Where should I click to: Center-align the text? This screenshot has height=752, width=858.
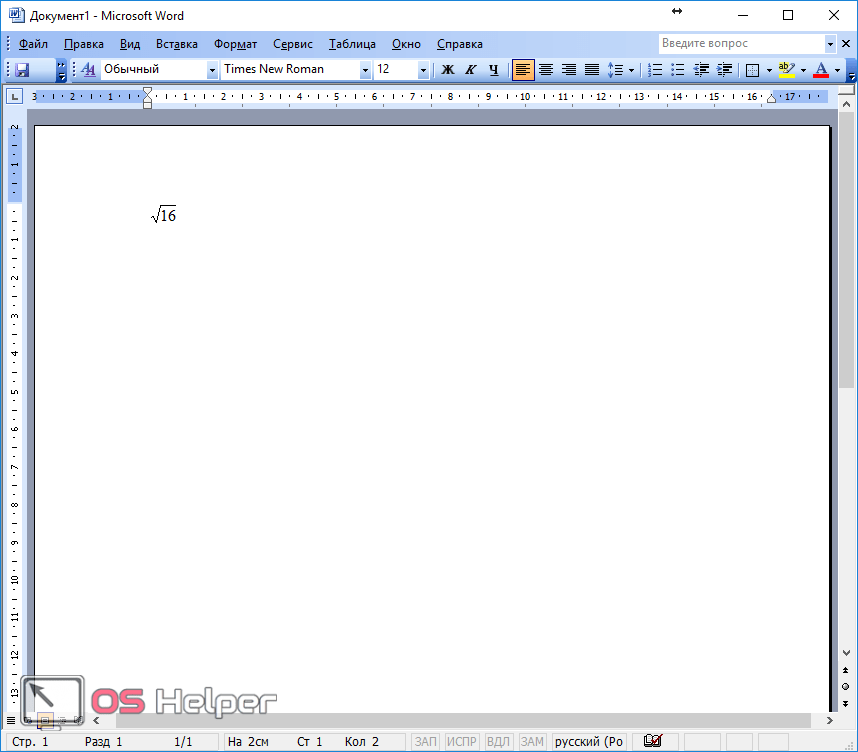point(546,70)
